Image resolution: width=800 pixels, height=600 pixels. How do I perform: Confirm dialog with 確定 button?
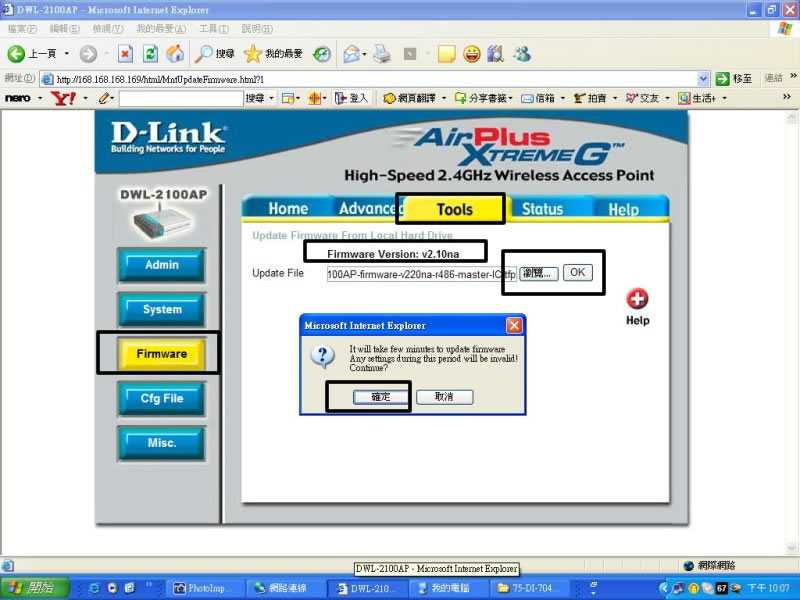click(x=381, y=397)
